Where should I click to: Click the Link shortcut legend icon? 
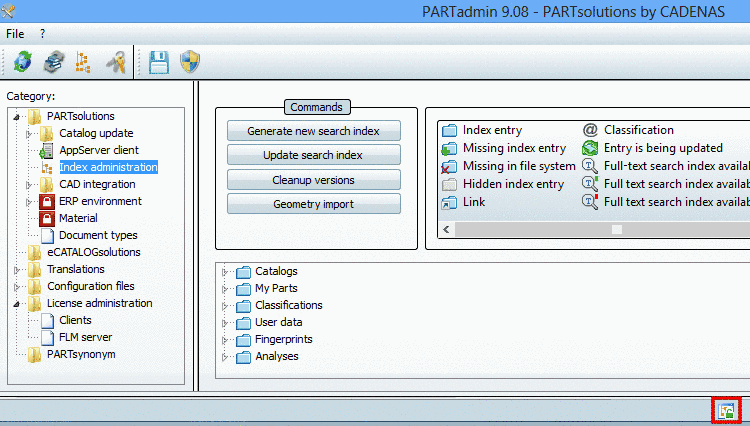(x=449, y=203)
